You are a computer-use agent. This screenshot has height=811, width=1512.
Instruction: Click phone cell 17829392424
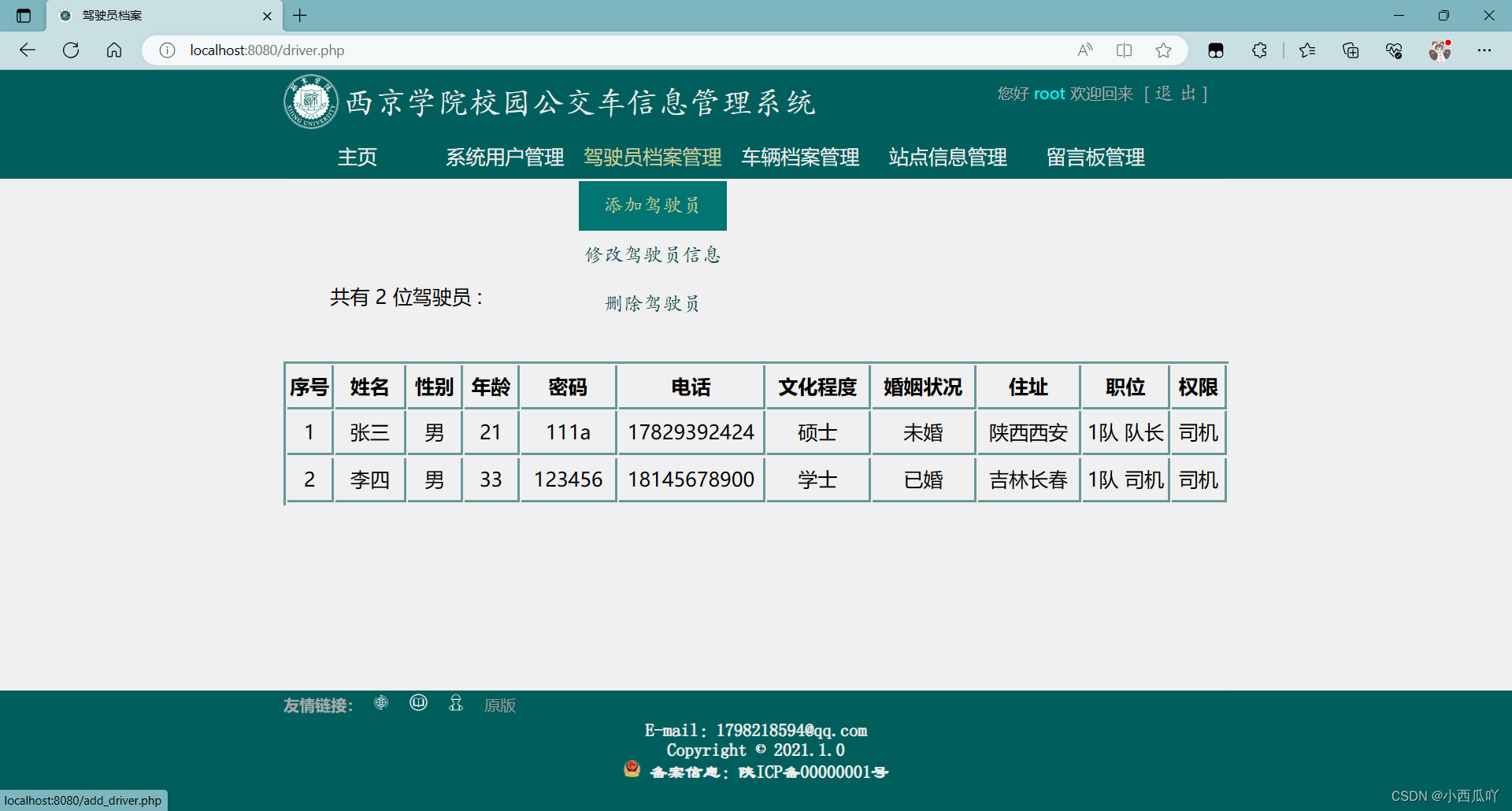691,432
